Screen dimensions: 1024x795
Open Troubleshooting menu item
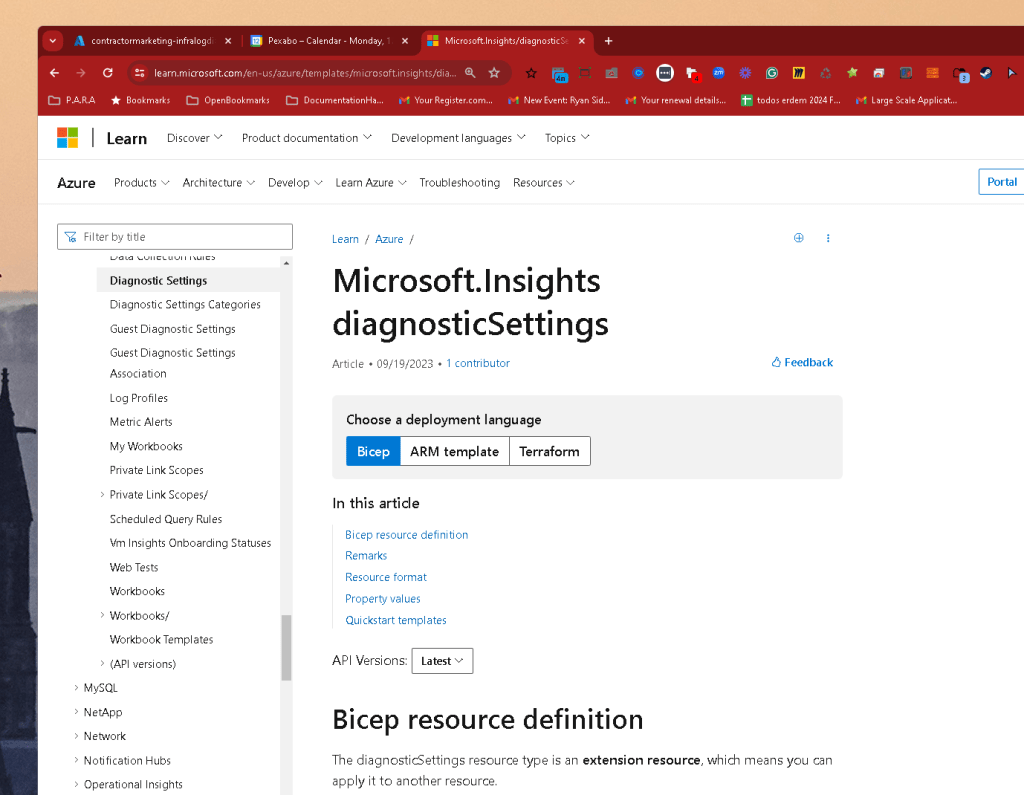click(459, 183)
